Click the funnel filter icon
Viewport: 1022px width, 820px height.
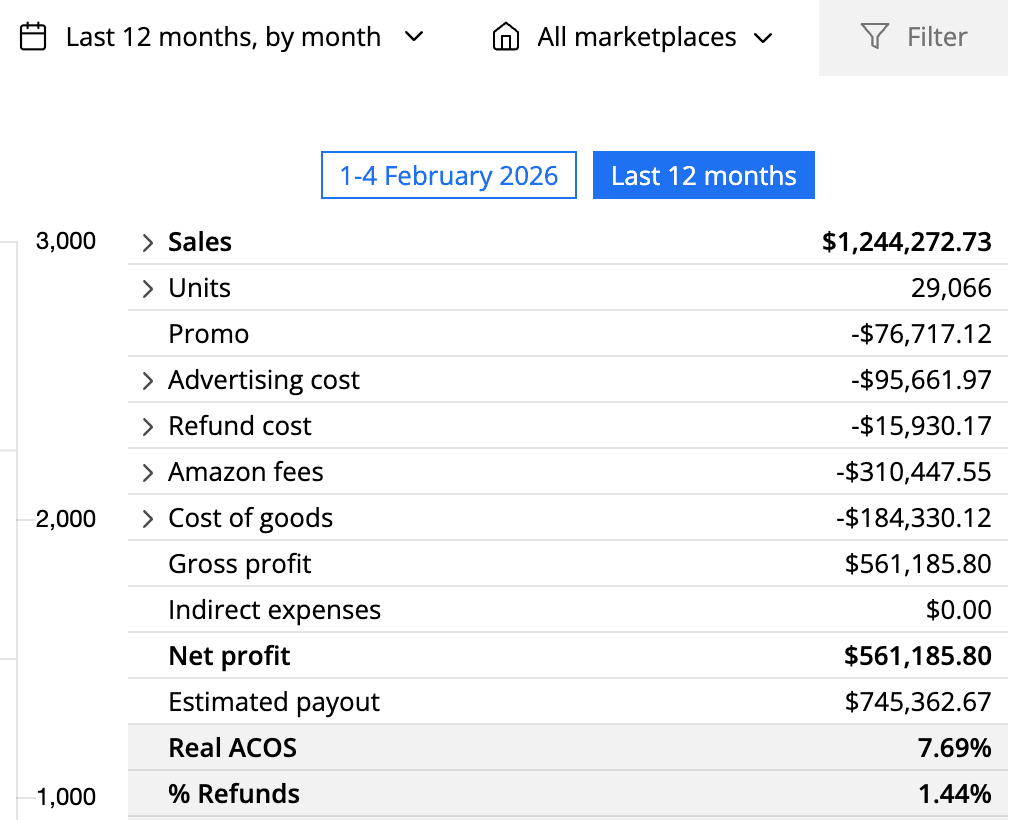coord(874,38)
